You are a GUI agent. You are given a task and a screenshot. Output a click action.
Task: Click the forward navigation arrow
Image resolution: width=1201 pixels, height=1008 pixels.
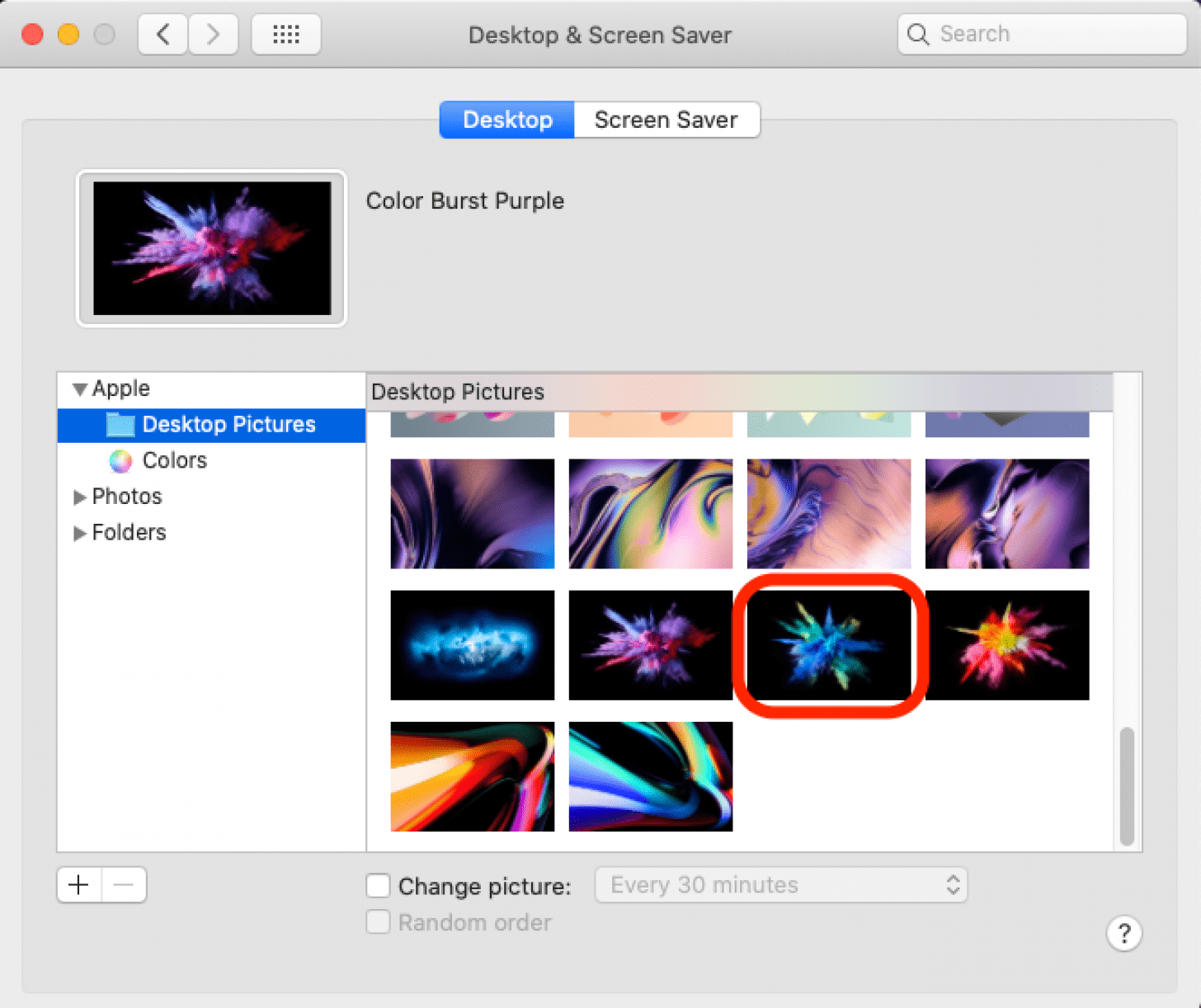tap(213, 35)
